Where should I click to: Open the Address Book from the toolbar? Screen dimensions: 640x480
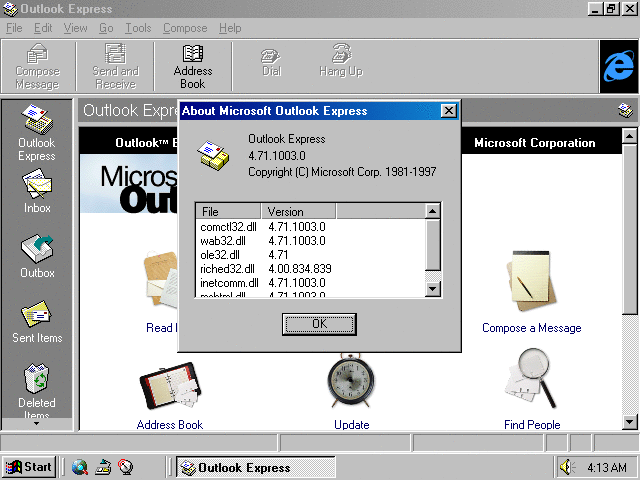(193, 66)
